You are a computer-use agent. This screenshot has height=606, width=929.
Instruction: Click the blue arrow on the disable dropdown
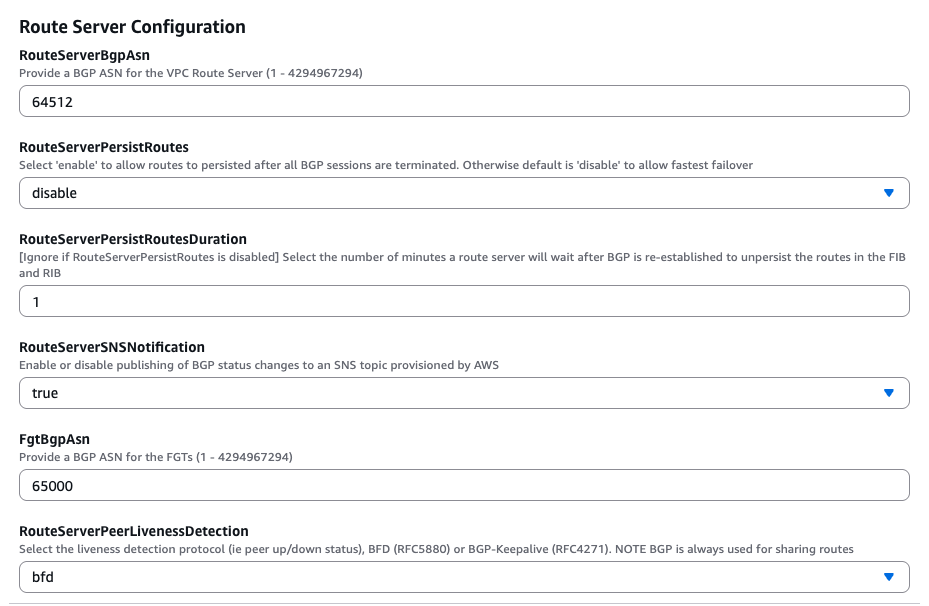tap(888, 193)
